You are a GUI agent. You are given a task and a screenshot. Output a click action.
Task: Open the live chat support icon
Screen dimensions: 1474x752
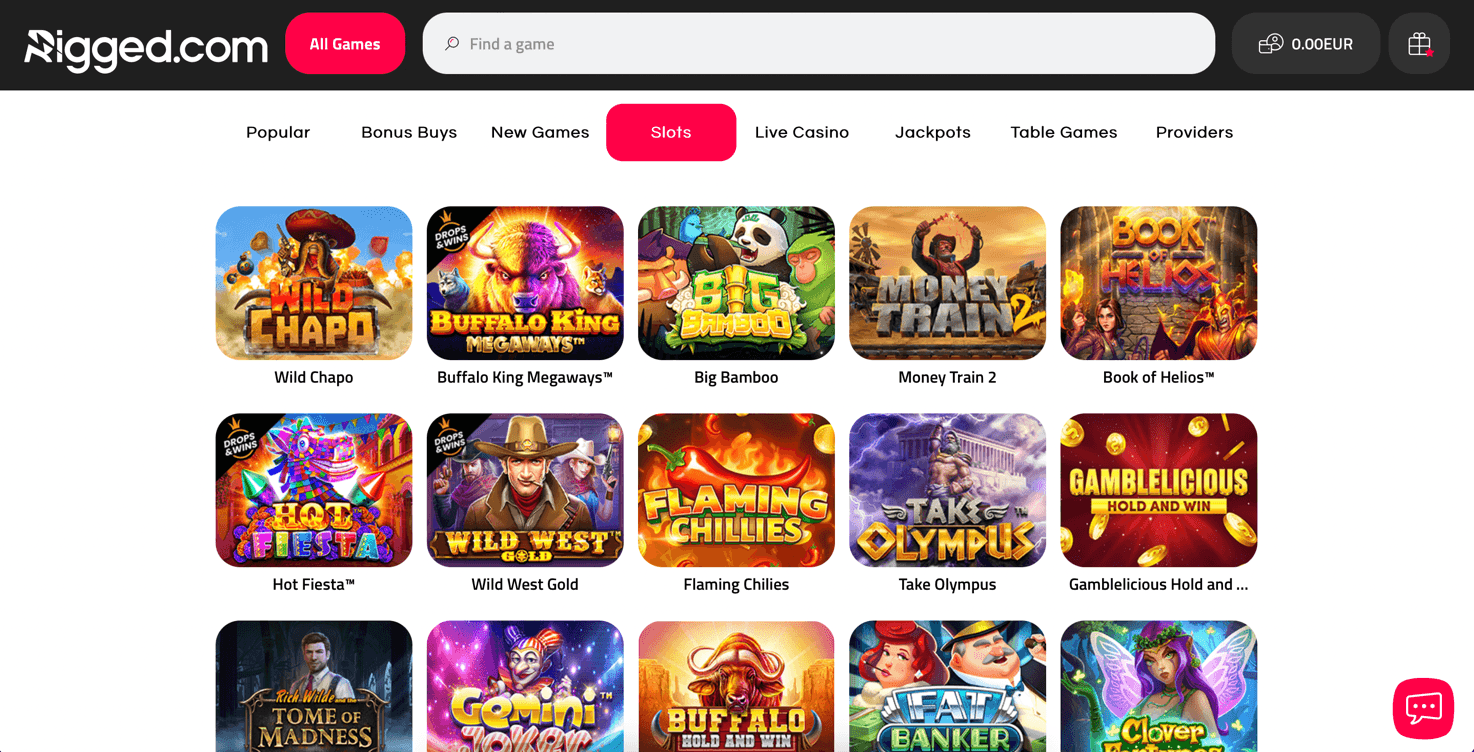click(1423, 708)
